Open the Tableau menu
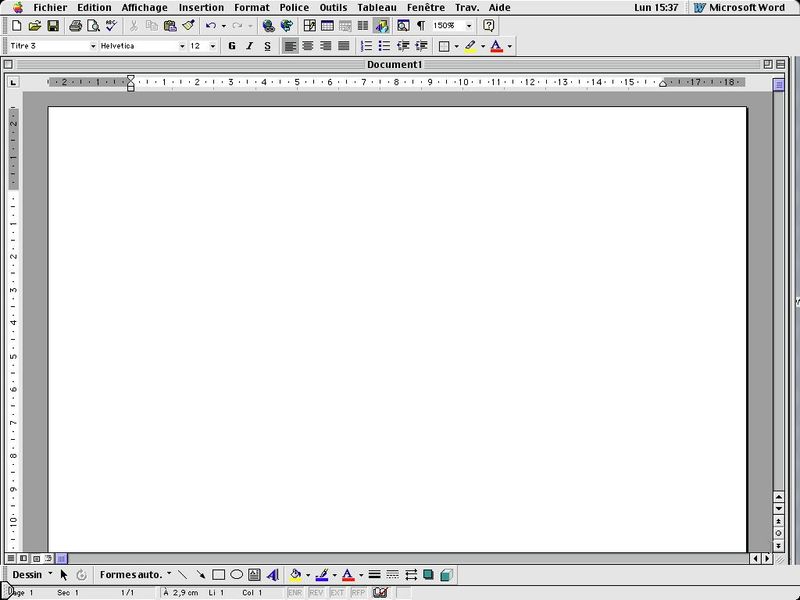Viewport: 800px width, 600px height. tap(377, 8)
